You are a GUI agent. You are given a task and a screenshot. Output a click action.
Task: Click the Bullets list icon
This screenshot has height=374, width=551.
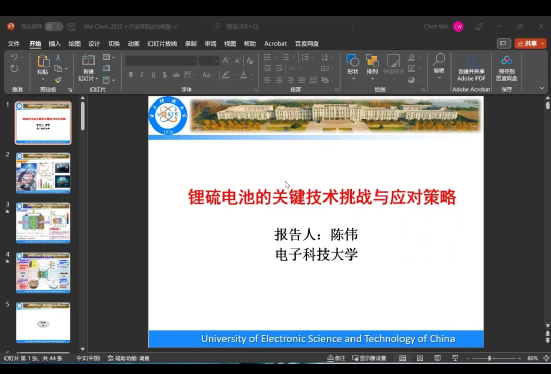click(267, 57)
